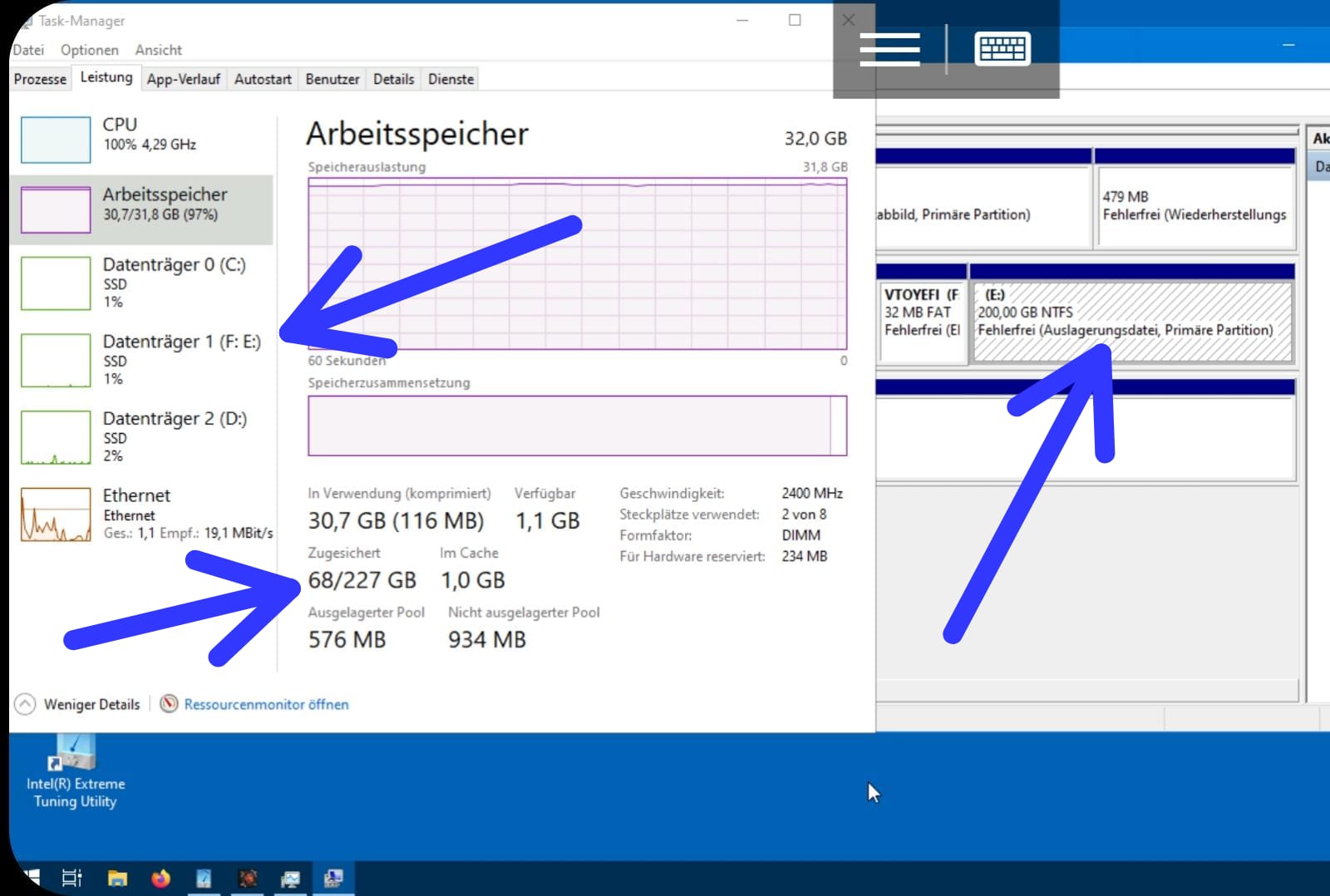This screenshot has height=896, width=1330.
Task: Click the '60 Sekunden' graph axis label
Action: [347, 361]
